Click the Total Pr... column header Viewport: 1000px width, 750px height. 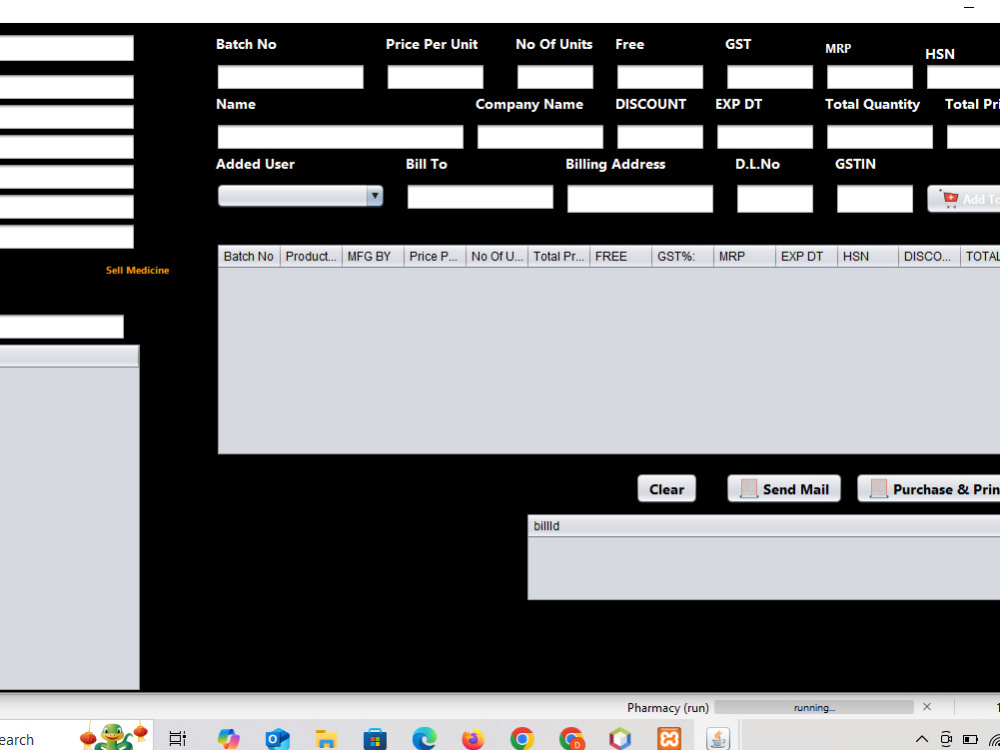[x=558, y=256]
